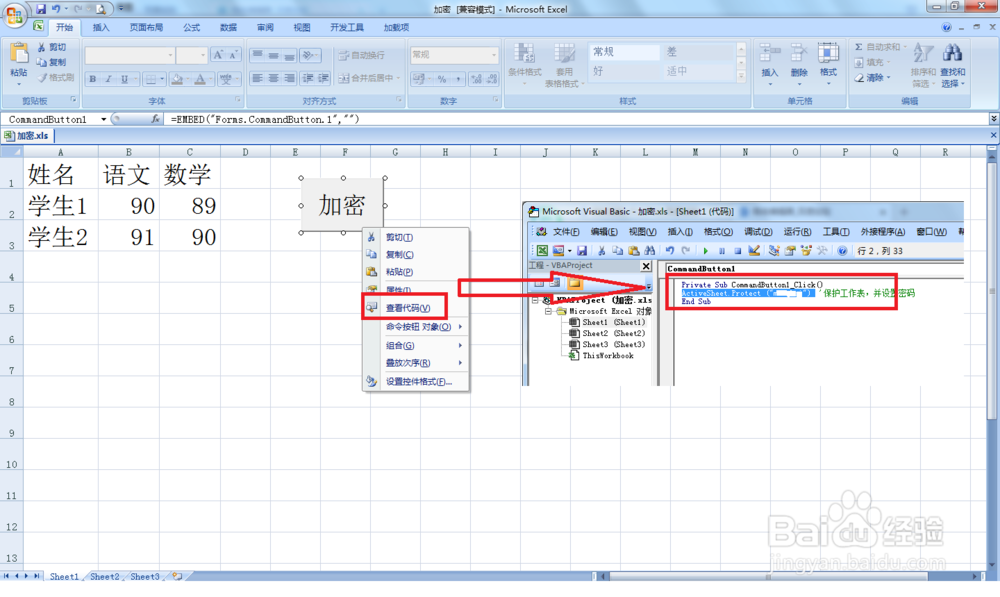This screenshot has width=1000, height=597.
Task: Open Find and Select (查找和选择)
Action: (952, 65)
